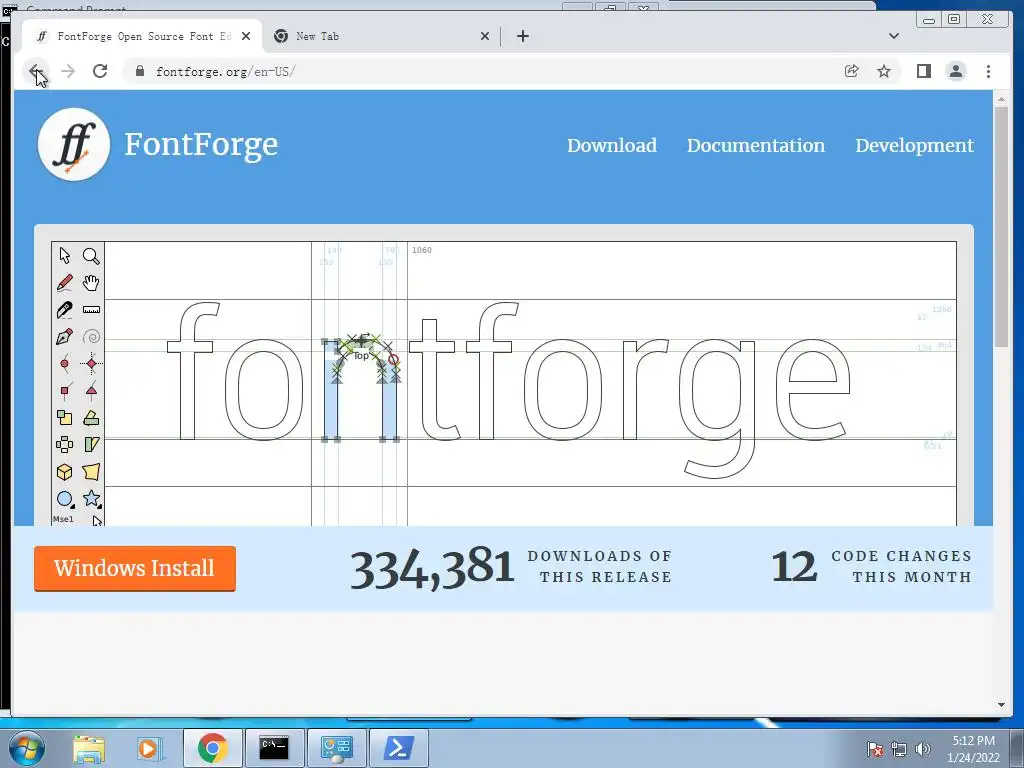Viewport: 1024px width, 768px height.
Task: Open Windows Media Player from taskbar
Action: pos(149,748)
